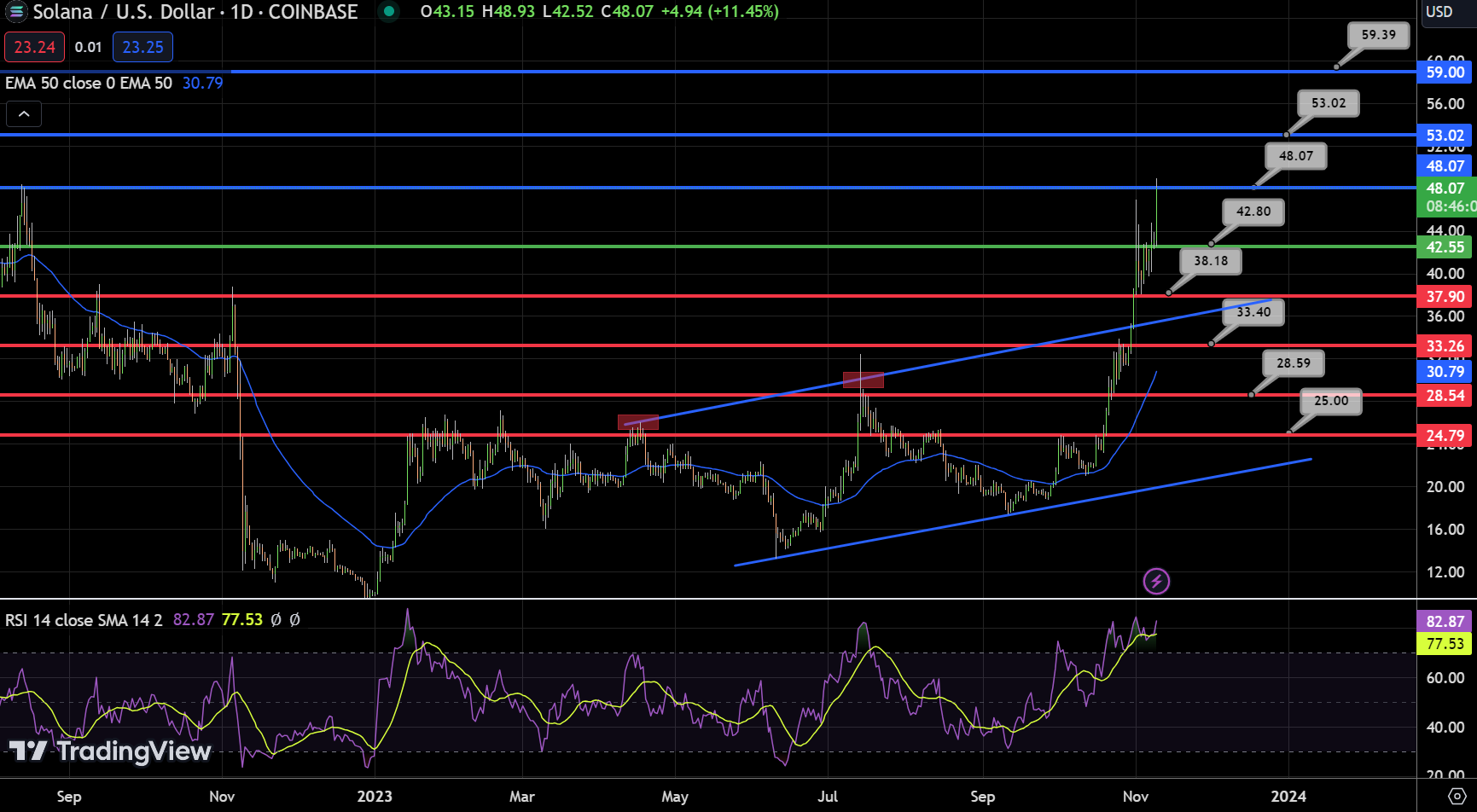Click the red 37.90 price axis tag
Screen dimensions: 1477x812
1445,297
